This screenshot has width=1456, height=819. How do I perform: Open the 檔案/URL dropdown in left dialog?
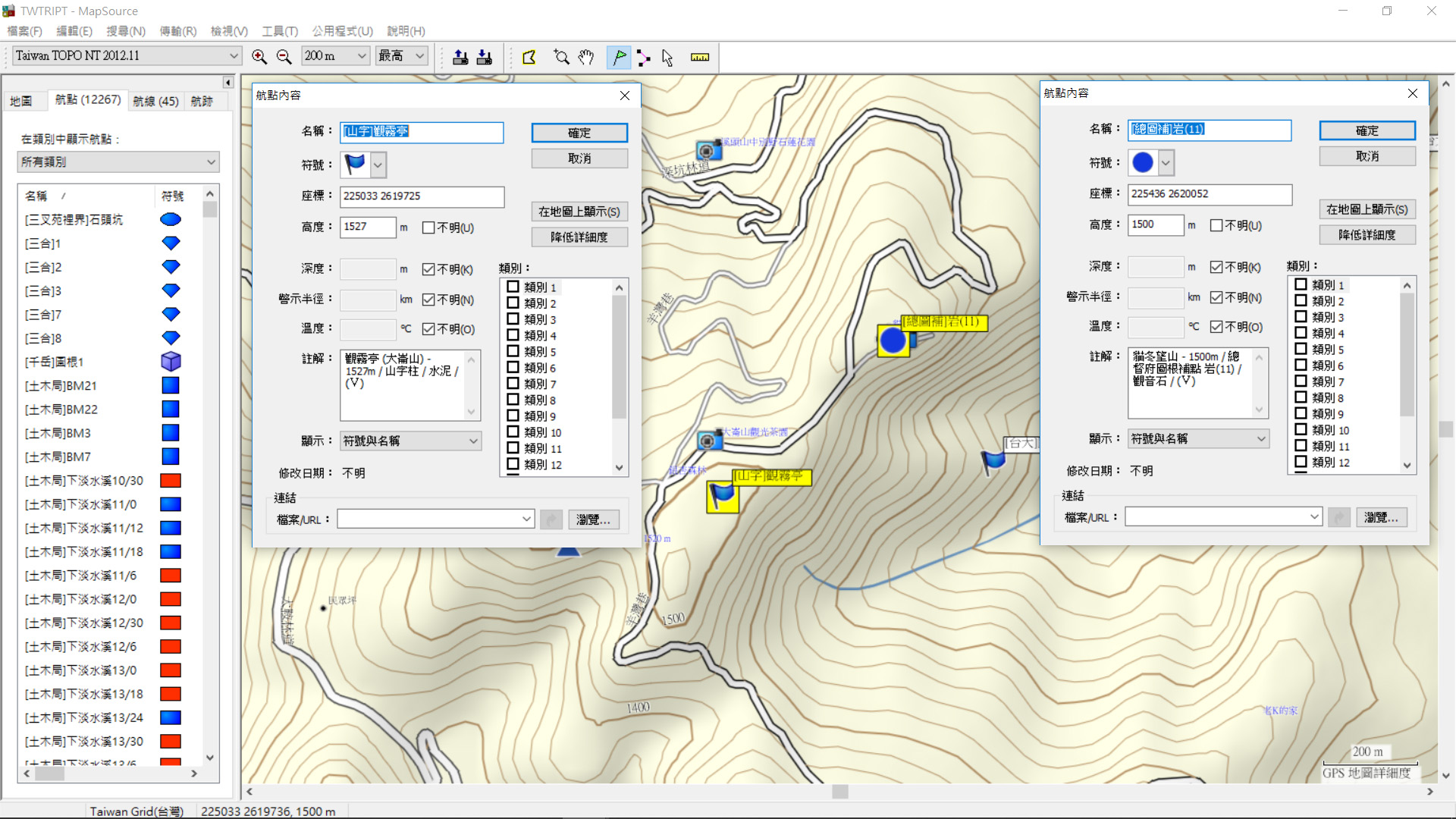(x=526, y=519)
